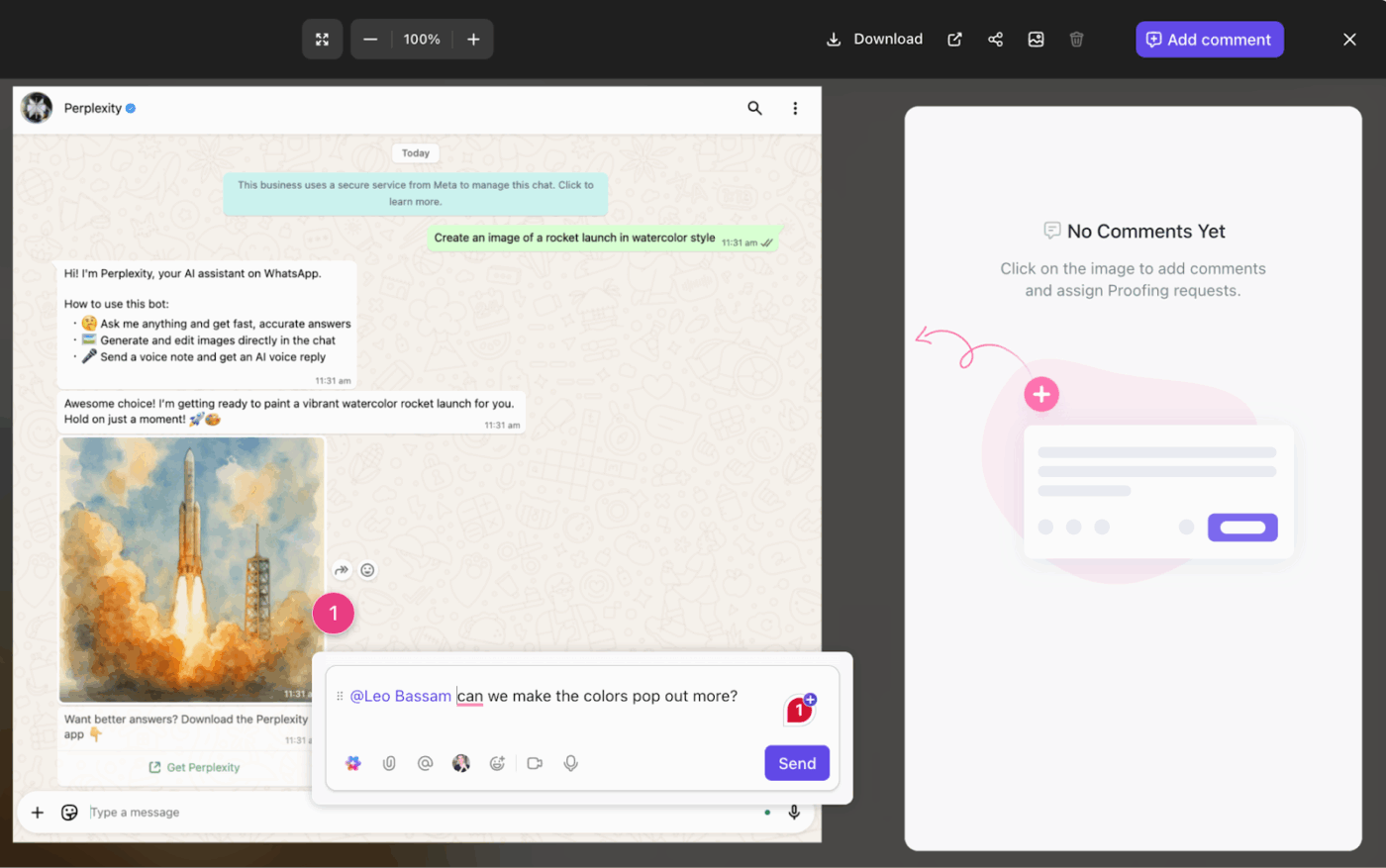Delete the file using the trash icon
Viewport: 1386px width, 868px height.
1076,39
